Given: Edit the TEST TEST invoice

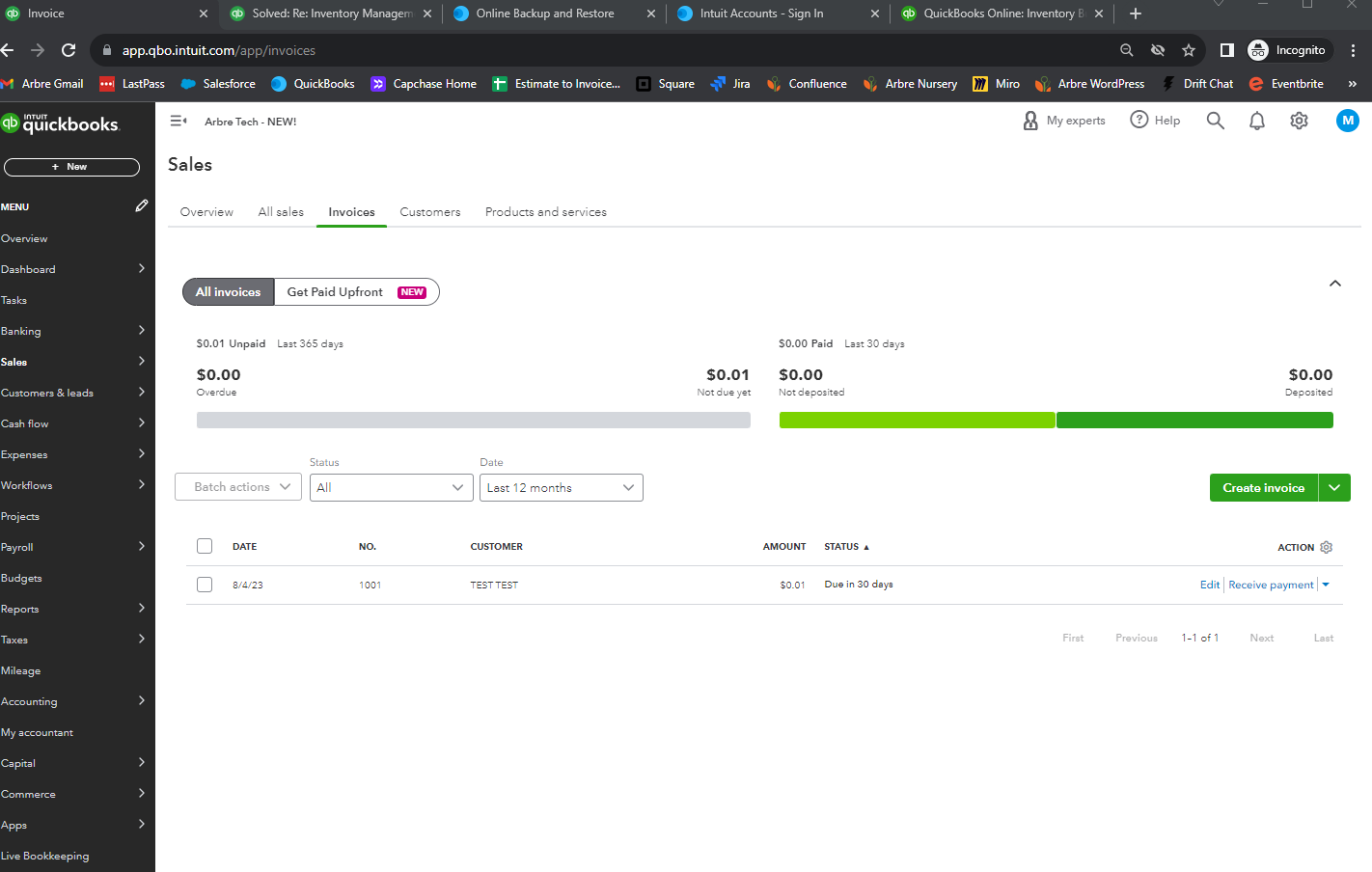Looking at the screenshot, I should coord(1209,584).
